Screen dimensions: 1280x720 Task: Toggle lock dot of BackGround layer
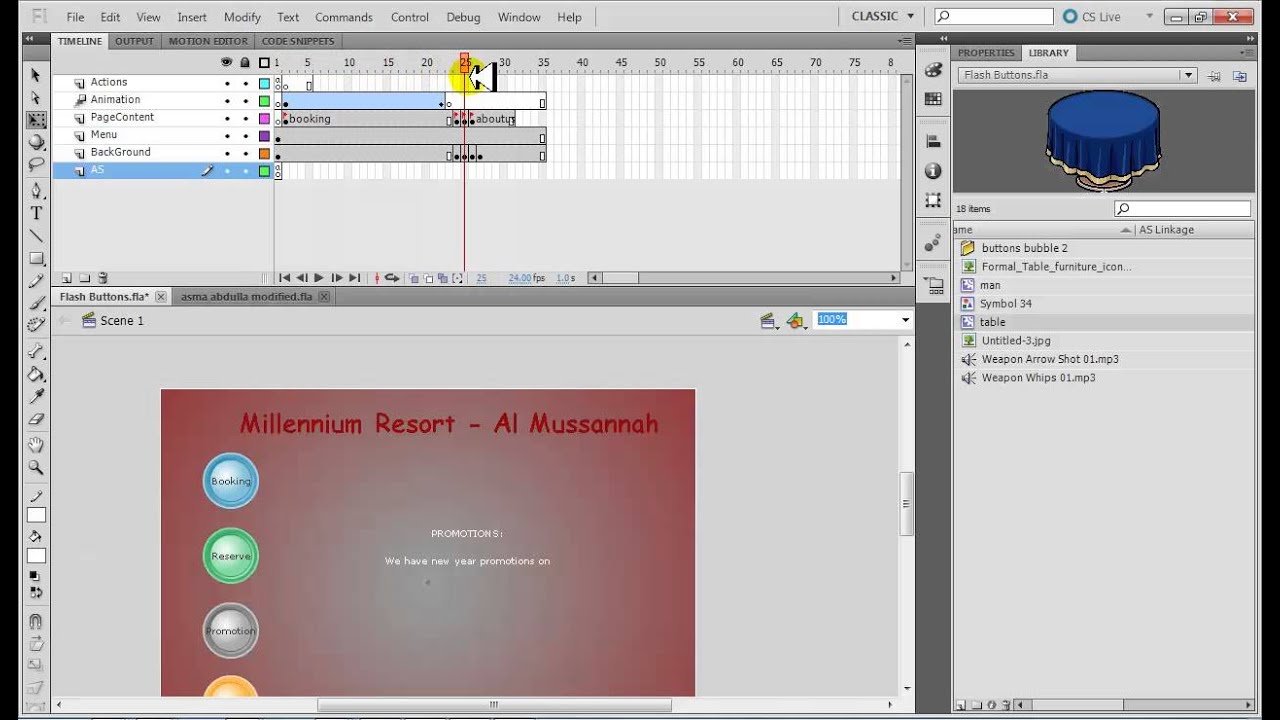246,153
